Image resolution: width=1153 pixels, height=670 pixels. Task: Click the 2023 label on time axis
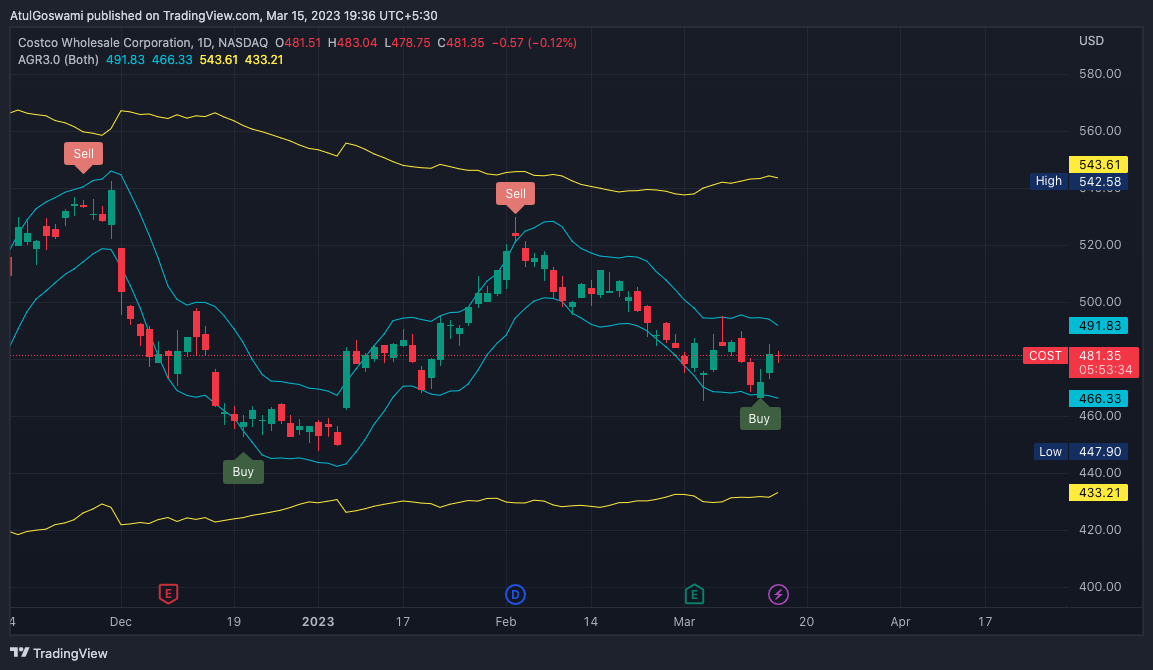(318, 621)
